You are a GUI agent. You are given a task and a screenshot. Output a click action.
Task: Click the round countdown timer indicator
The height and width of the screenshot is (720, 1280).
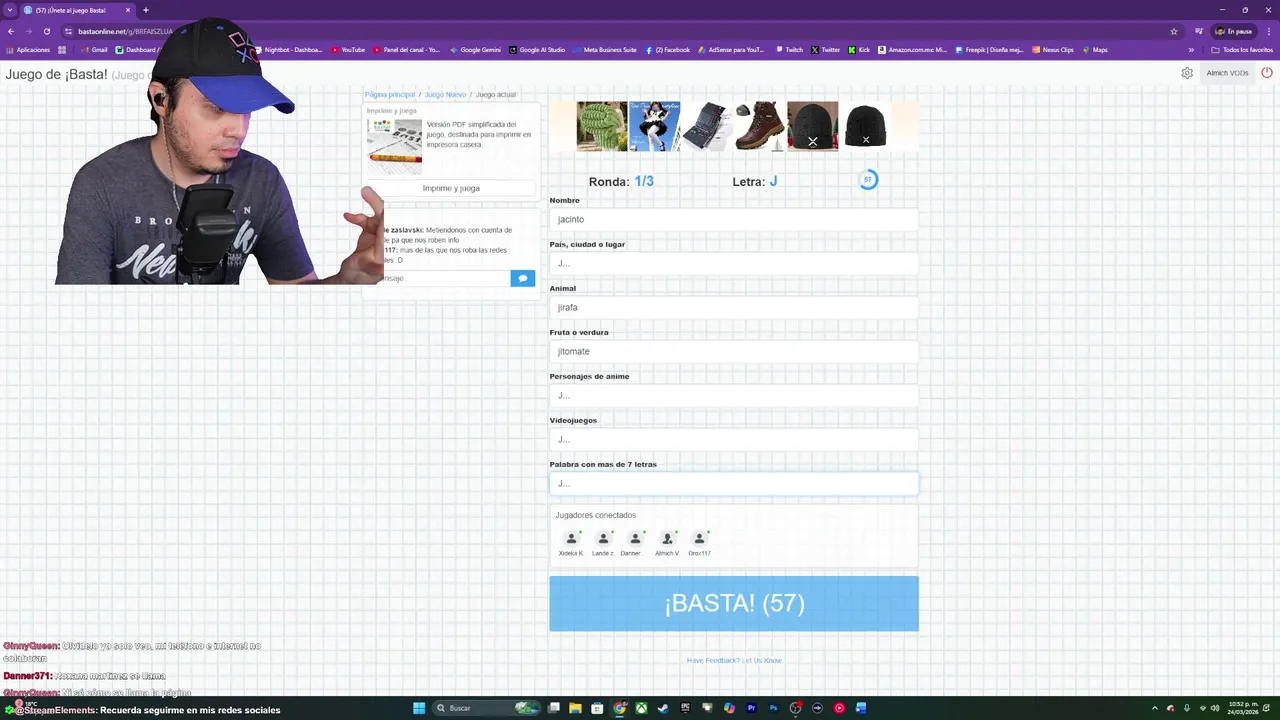[868, 180]
